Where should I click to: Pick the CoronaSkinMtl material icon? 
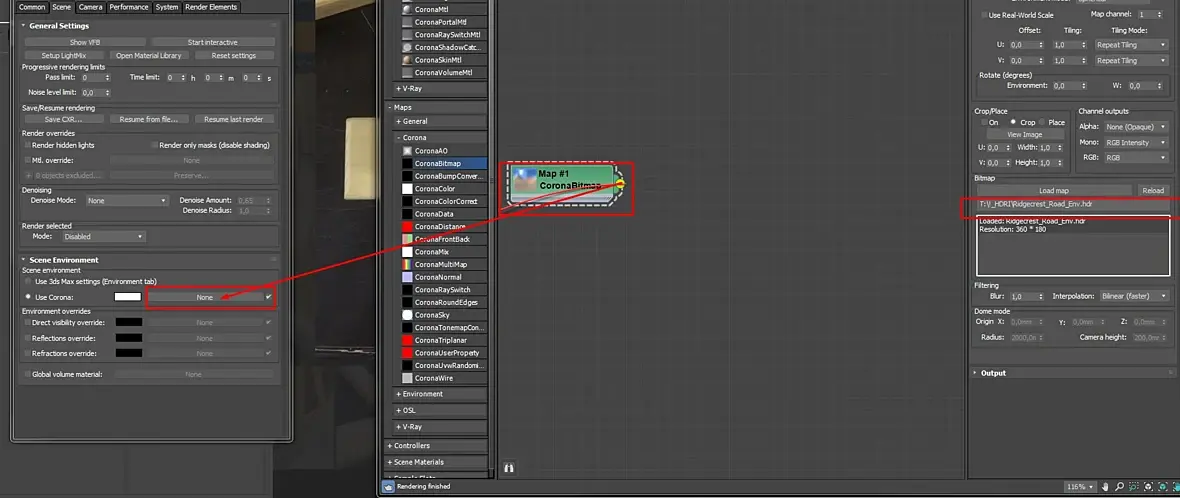point(407,60)
